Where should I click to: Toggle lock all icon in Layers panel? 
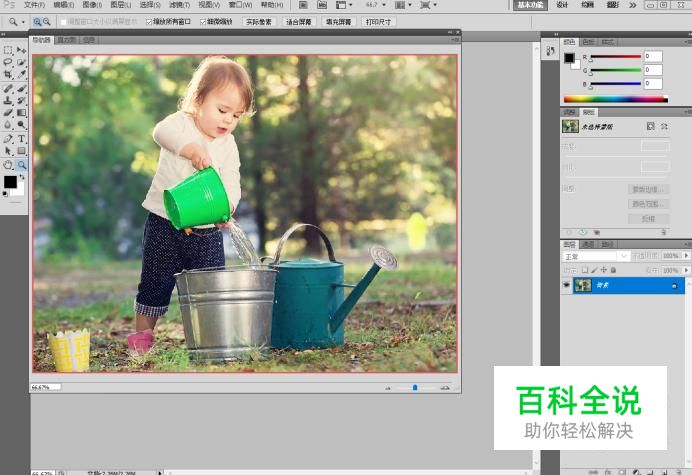(x=613, y=270)
